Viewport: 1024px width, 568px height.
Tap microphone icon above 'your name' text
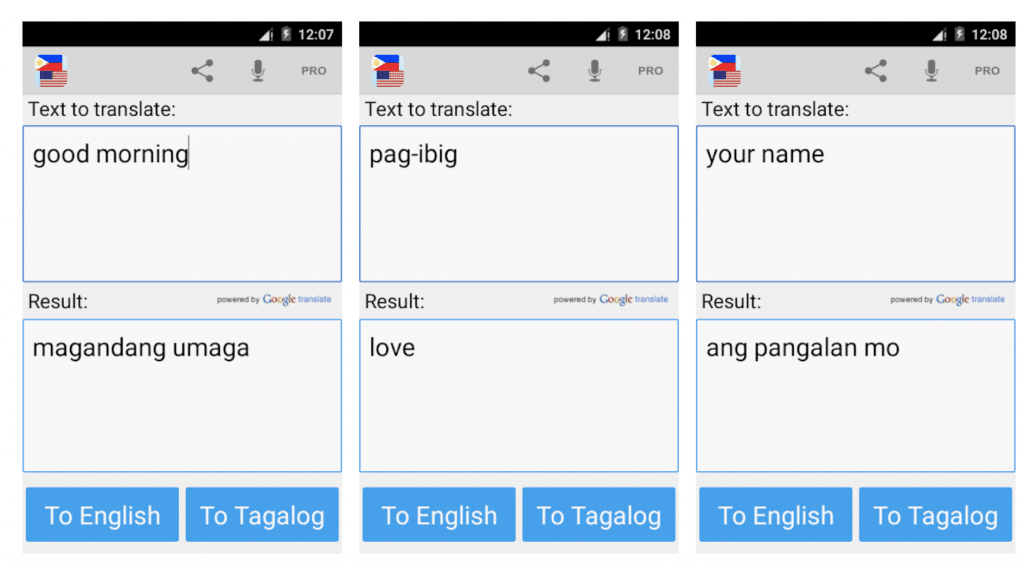coord(932,71)
